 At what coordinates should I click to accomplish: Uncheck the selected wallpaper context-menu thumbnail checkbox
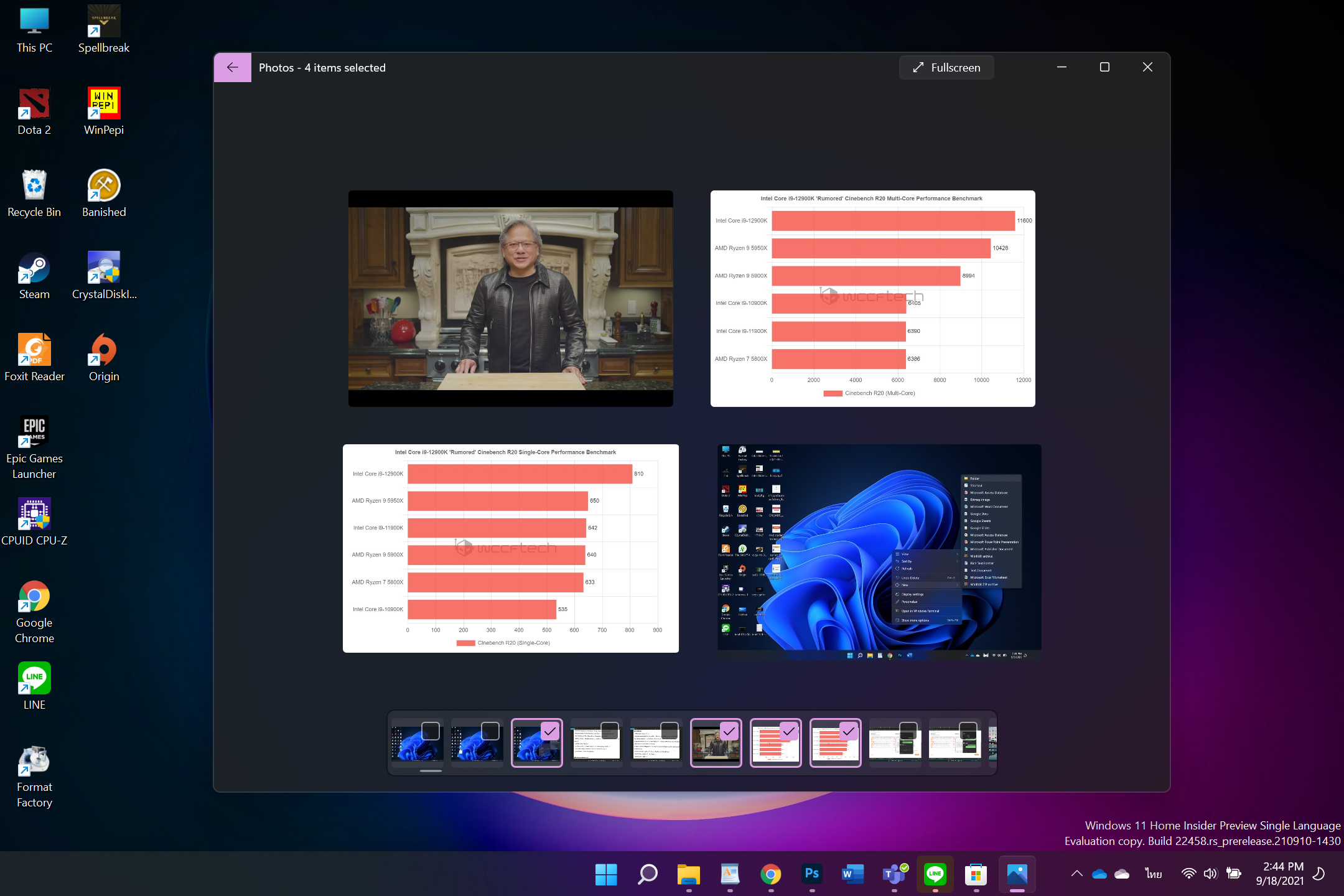(549, 730)
